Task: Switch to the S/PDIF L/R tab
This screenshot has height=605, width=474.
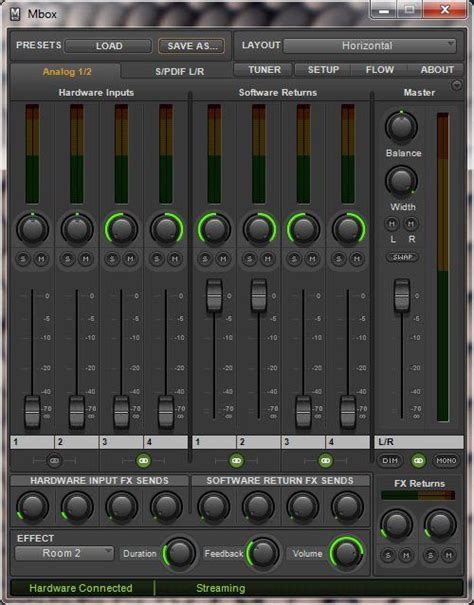Action: (x=179, y=72)
